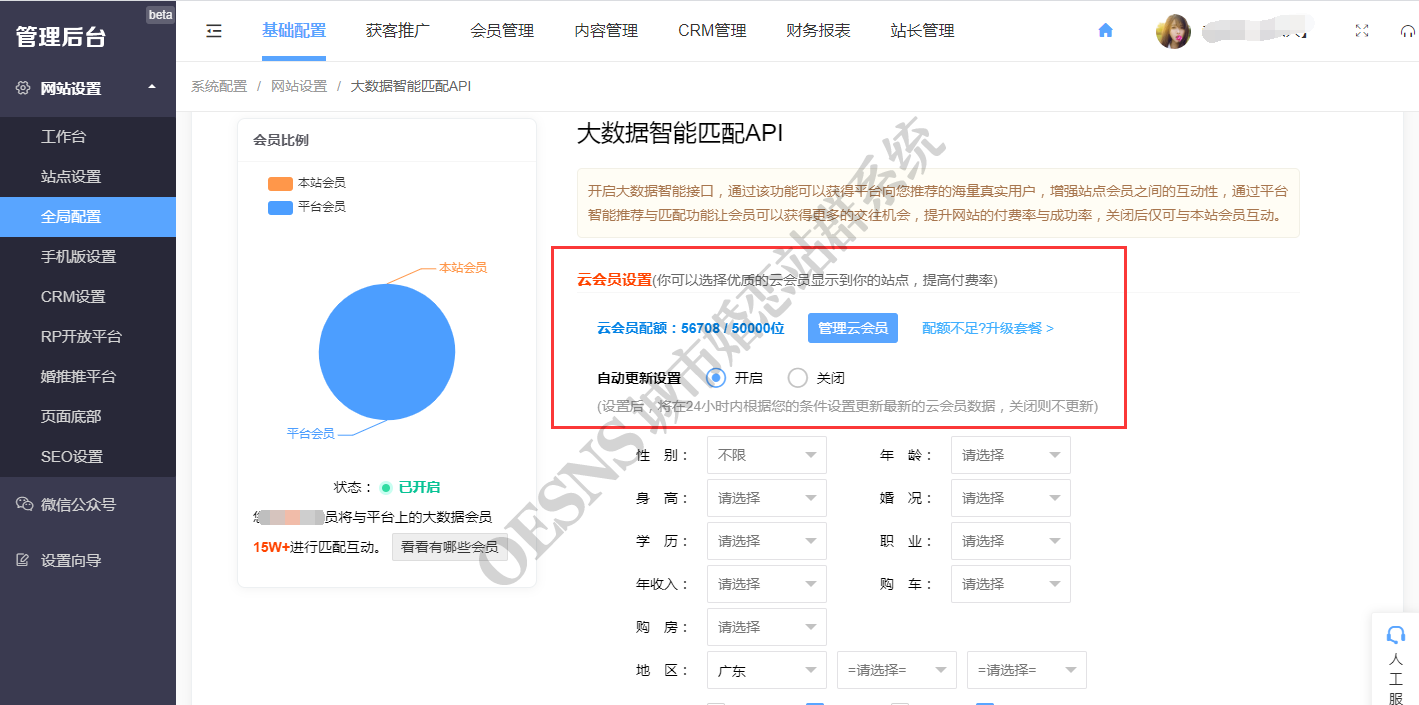Open the 年龄 dropdown
The width and height of the screenshot is (1419, 705).
[x=1011, y=455]
